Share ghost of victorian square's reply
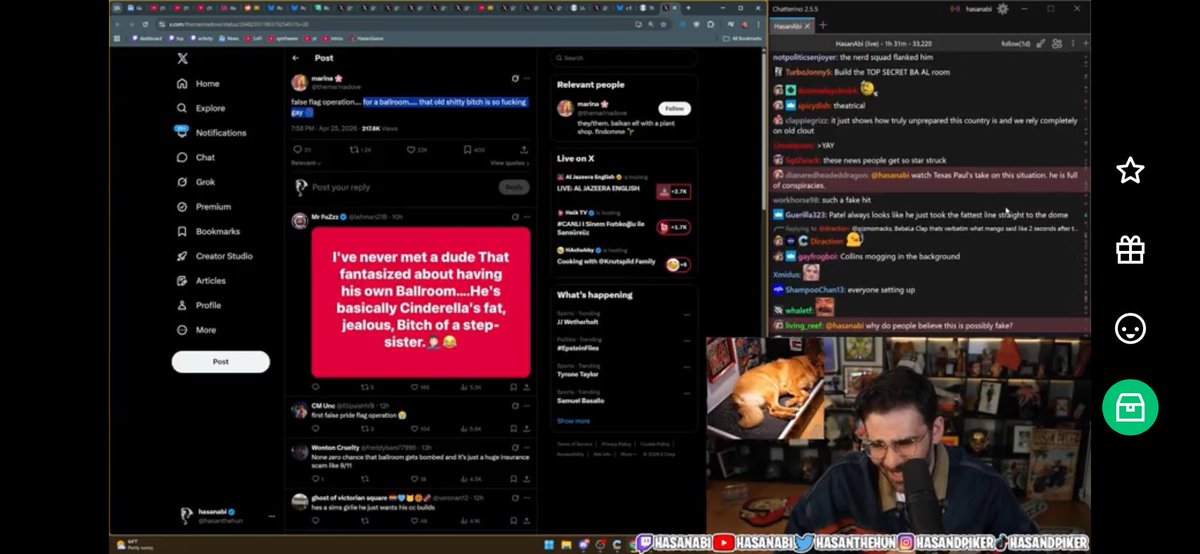1200x554 pixels. pos(528,521)
